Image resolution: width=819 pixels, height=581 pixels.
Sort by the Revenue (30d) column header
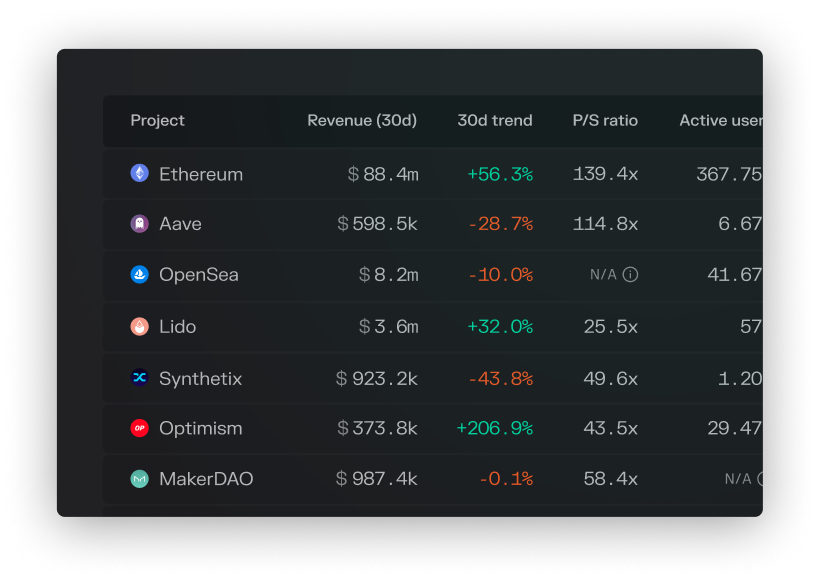point(361,120)
